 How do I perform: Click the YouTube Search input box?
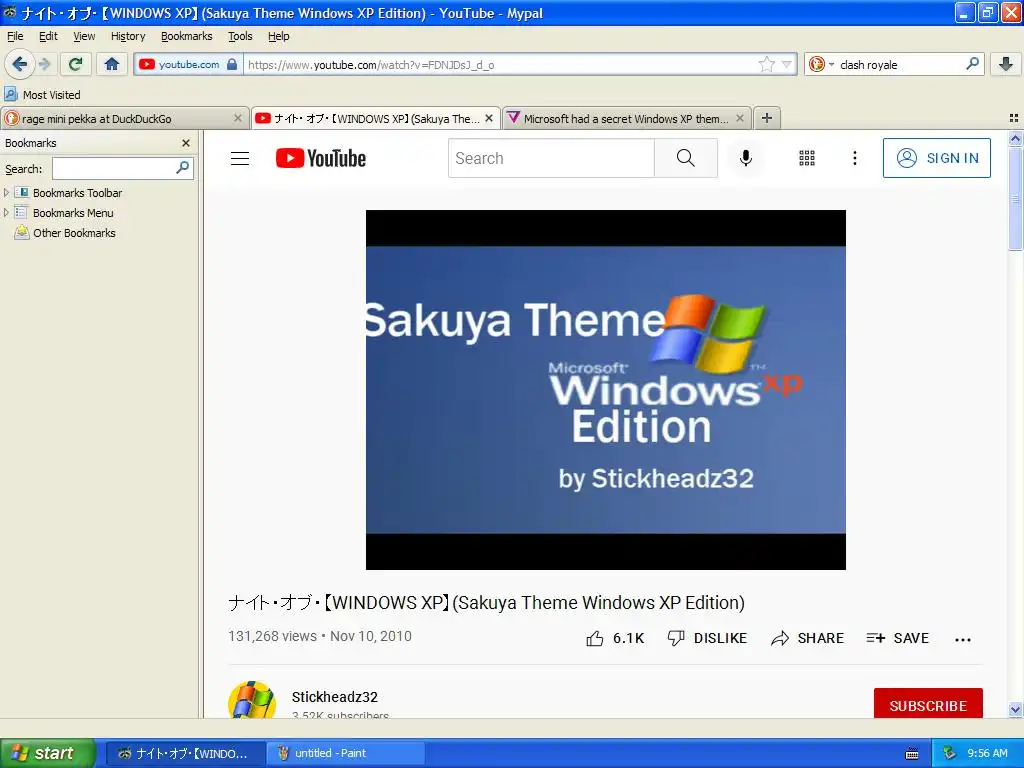[551, 158]
